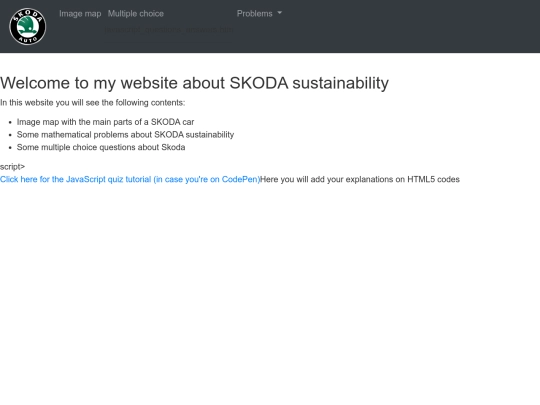Screen dimensions: 540x405
Task: Click 'Some multiple choice questions about Skoda' bullet
Action: pyautogui.click(x=101, y=147)
